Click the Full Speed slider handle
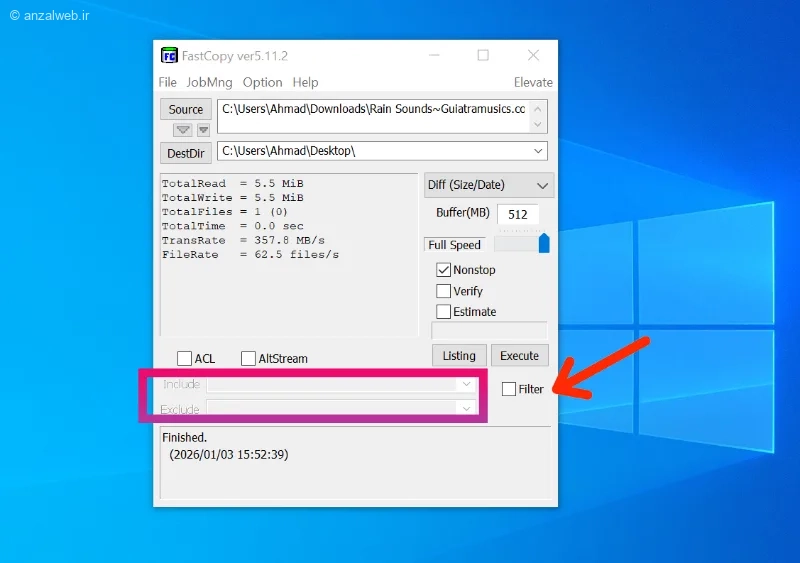This screenshot has height=563, width=800. point(544,243)
